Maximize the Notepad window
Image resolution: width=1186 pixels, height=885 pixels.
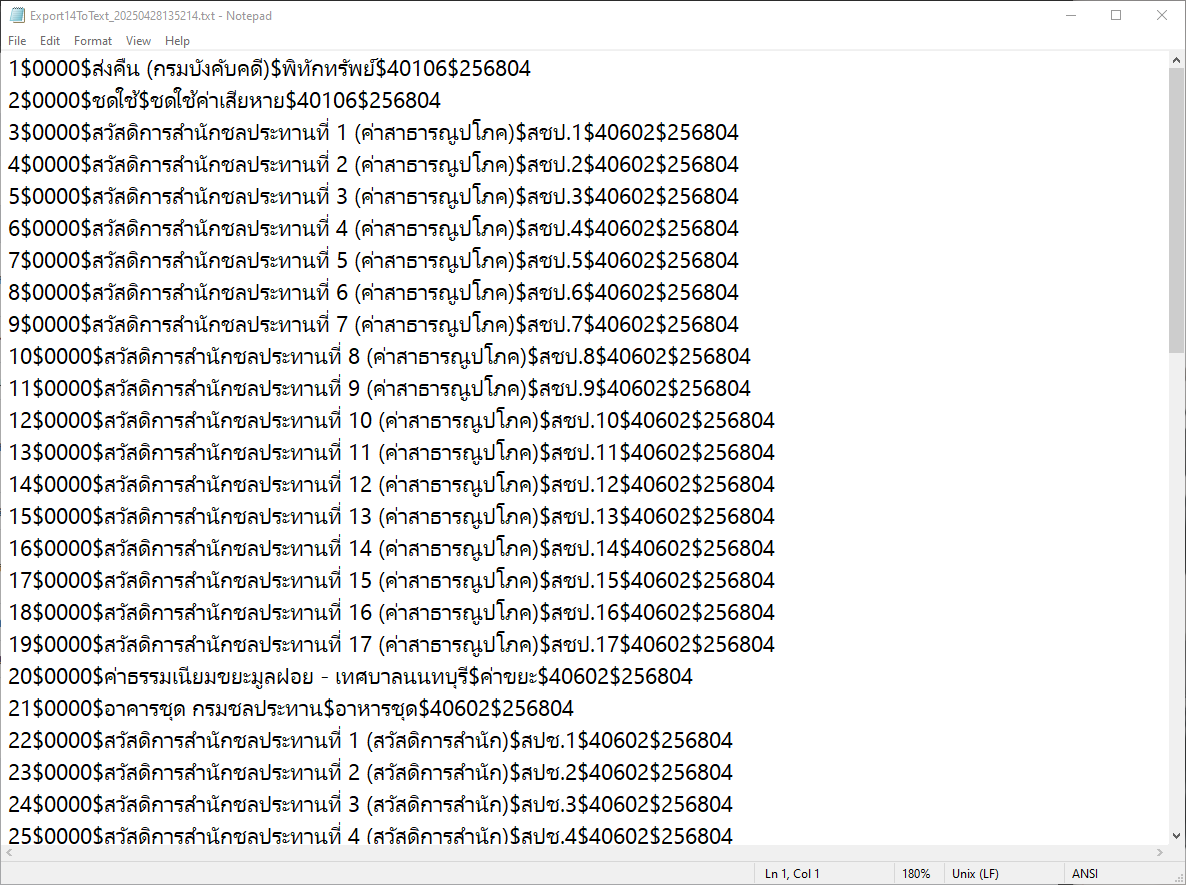[x=1116, y=15]
